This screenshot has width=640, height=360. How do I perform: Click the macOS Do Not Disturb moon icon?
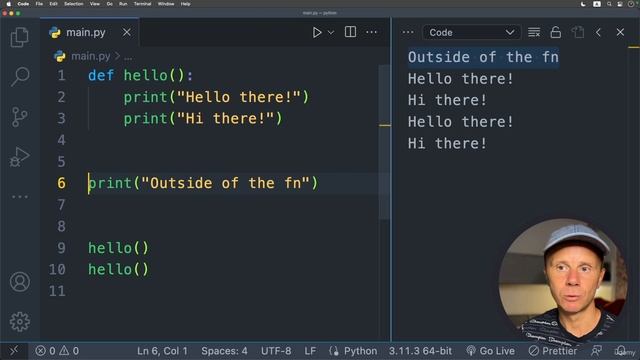click(x=583, y=4)
